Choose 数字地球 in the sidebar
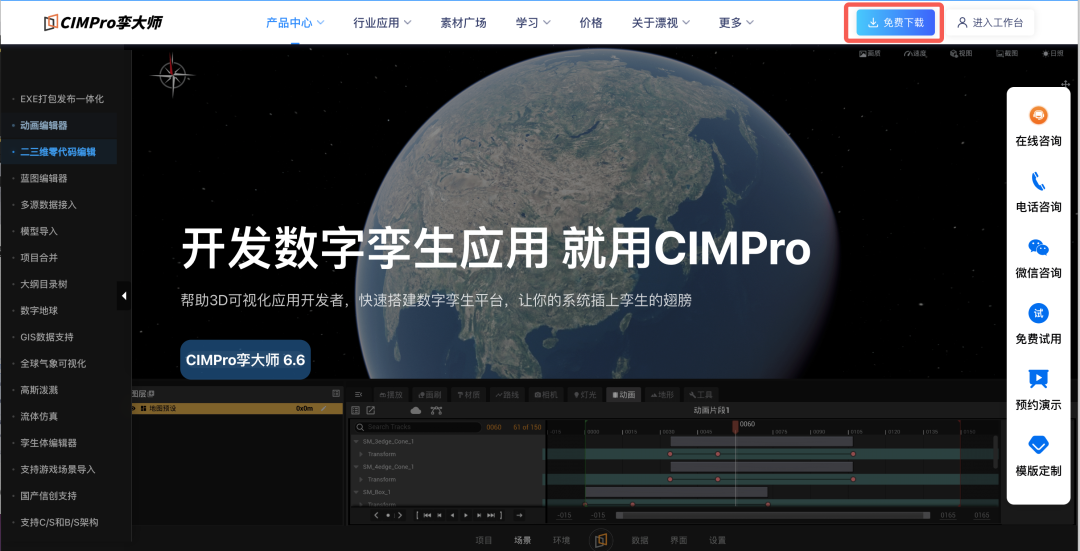Image resolution: width=1080 pixels, height=551 pixels. (x=39, y=311)
